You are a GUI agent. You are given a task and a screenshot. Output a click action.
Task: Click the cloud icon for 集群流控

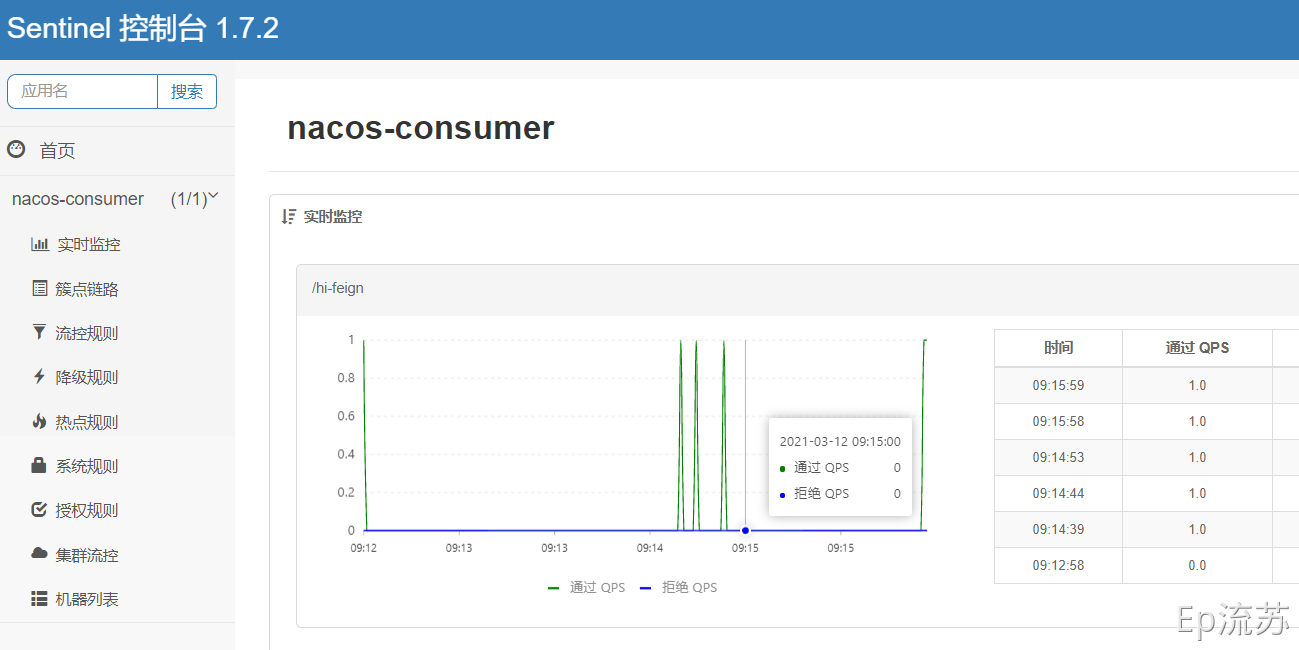tap(40, 553)
